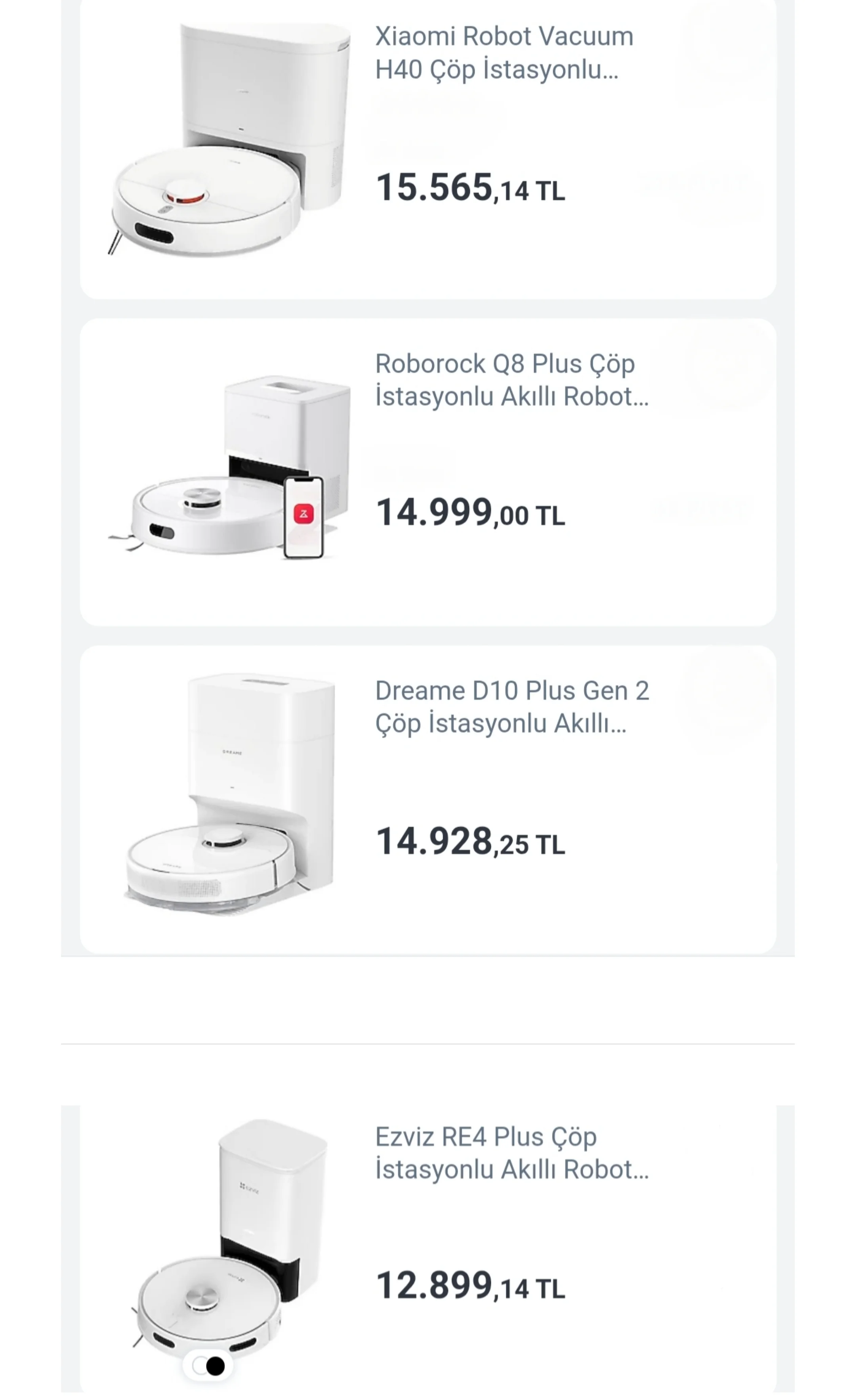The image size is (855, 1400).
Task: Click the 15.565,14 TL price
Action: pyautogui.click(x=470, y=189)
